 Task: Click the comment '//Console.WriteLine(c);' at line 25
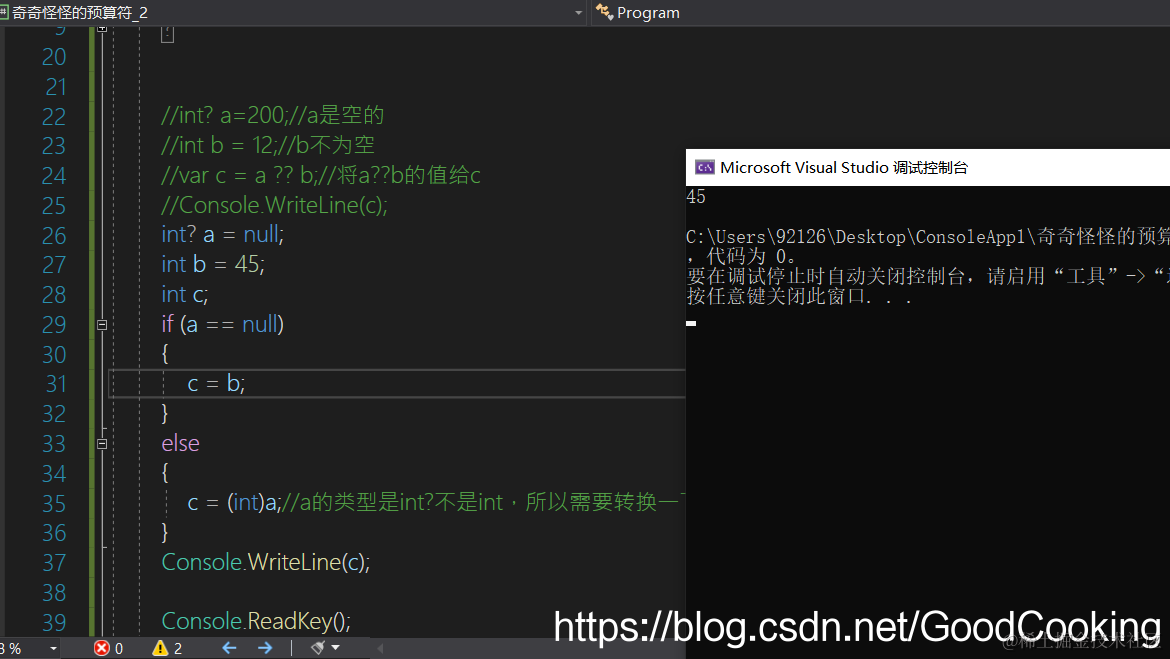275,204
